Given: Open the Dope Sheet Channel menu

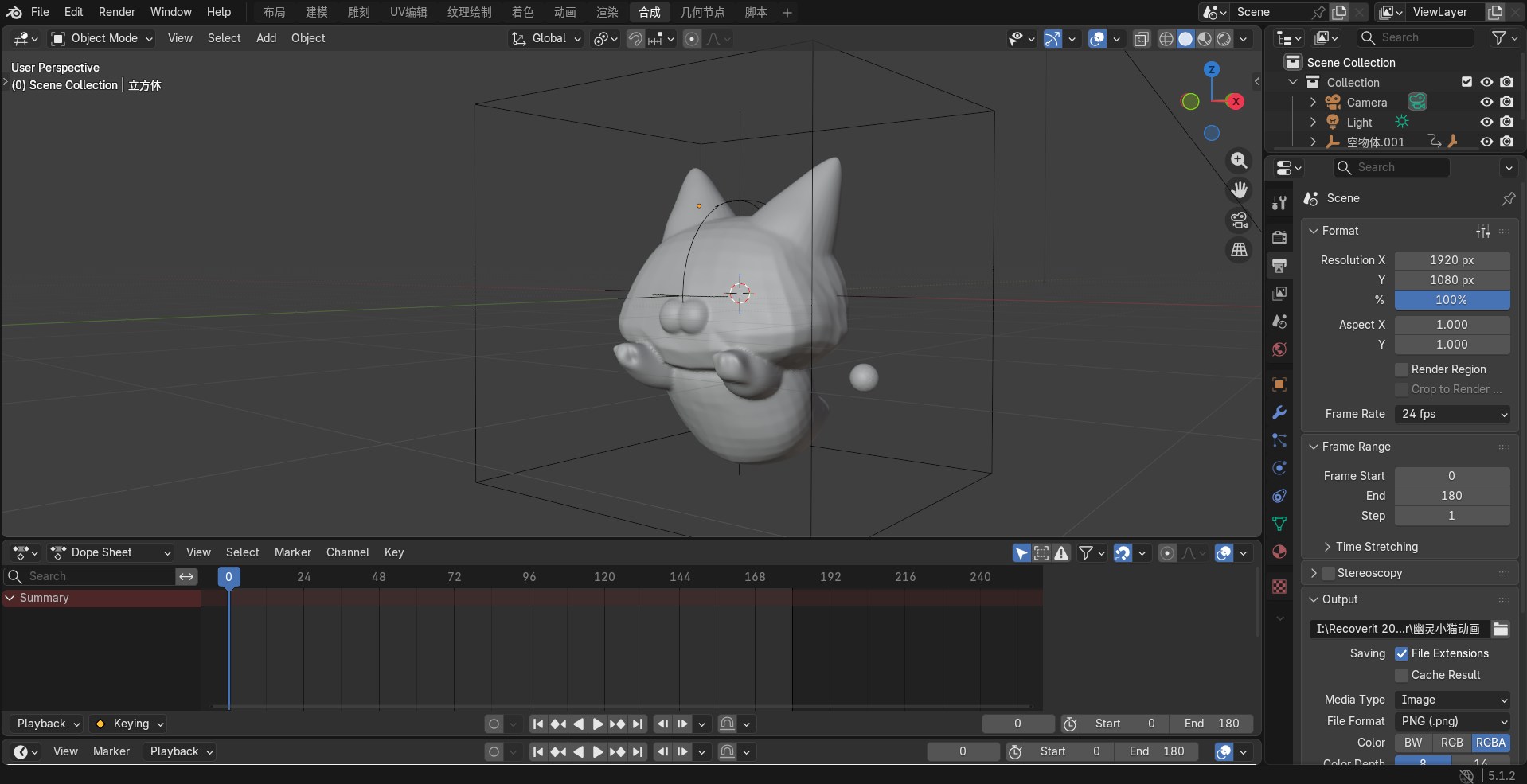Looking at the screenshot, I should pyautogui.click(x=347, y=552).
